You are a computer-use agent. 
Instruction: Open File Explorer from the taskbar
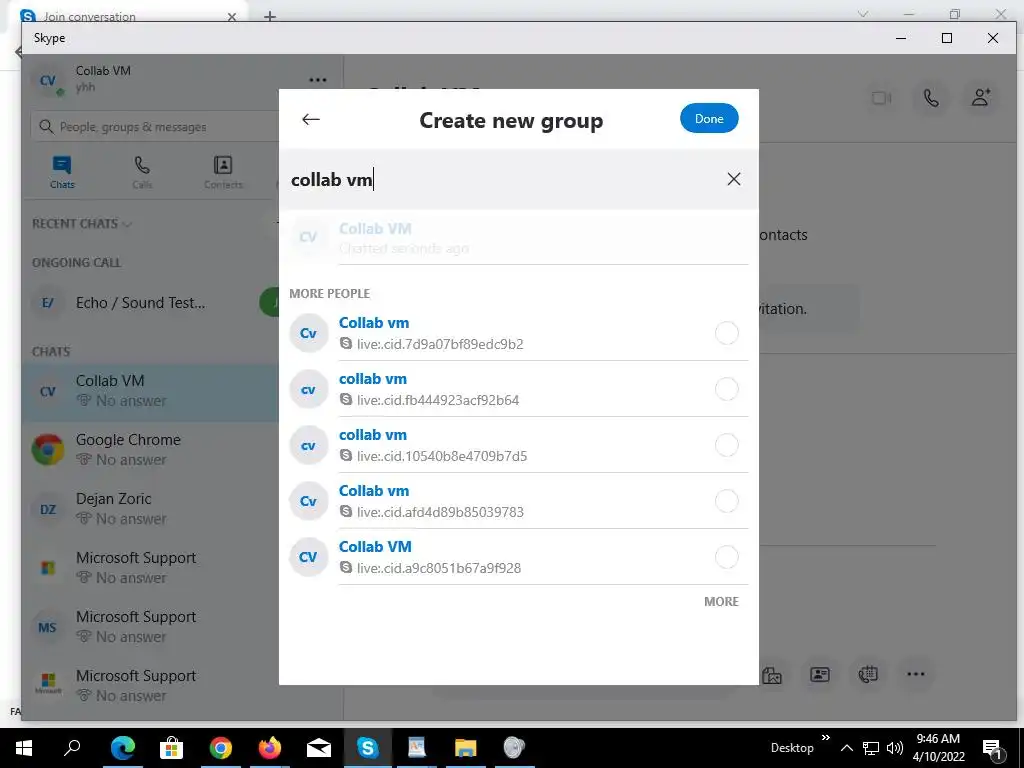[x=466, y=748]
